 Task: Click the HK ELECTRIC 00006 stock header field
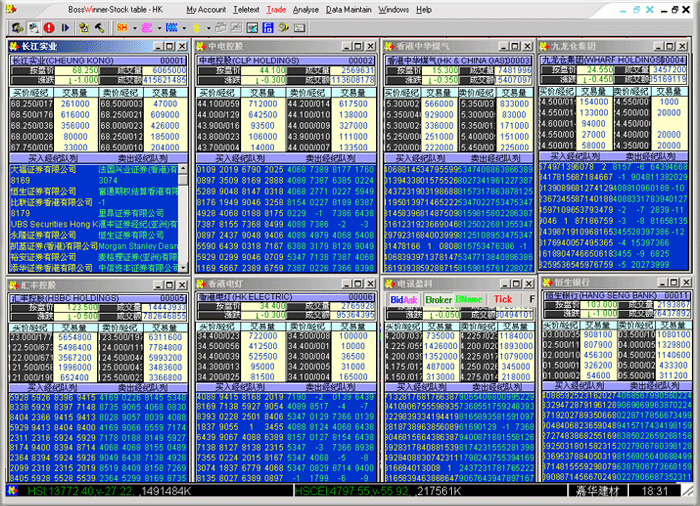pyautogui.click(x=286, y=297)
